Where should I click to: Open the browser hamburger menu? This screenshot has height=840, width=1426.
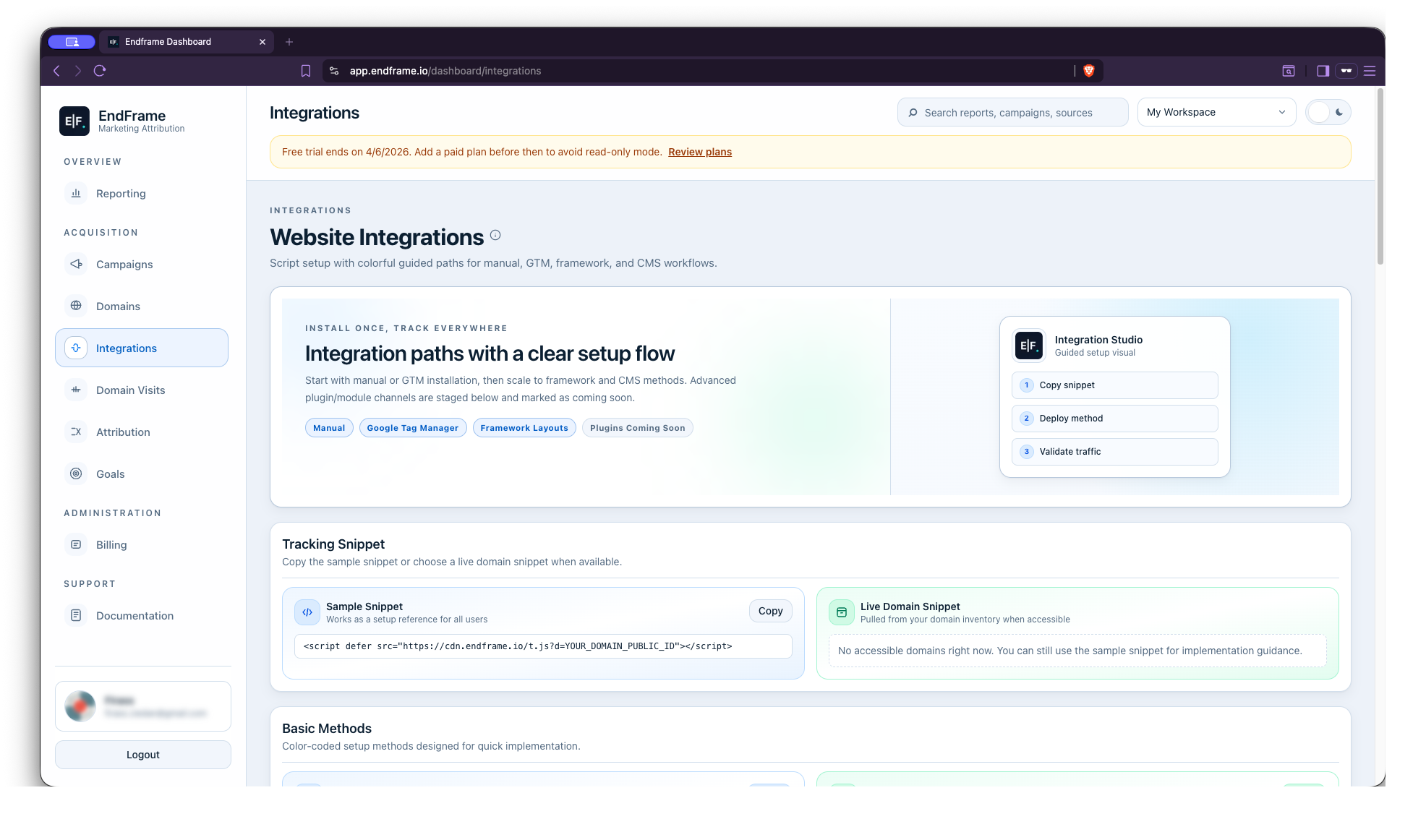point(1370,71)
